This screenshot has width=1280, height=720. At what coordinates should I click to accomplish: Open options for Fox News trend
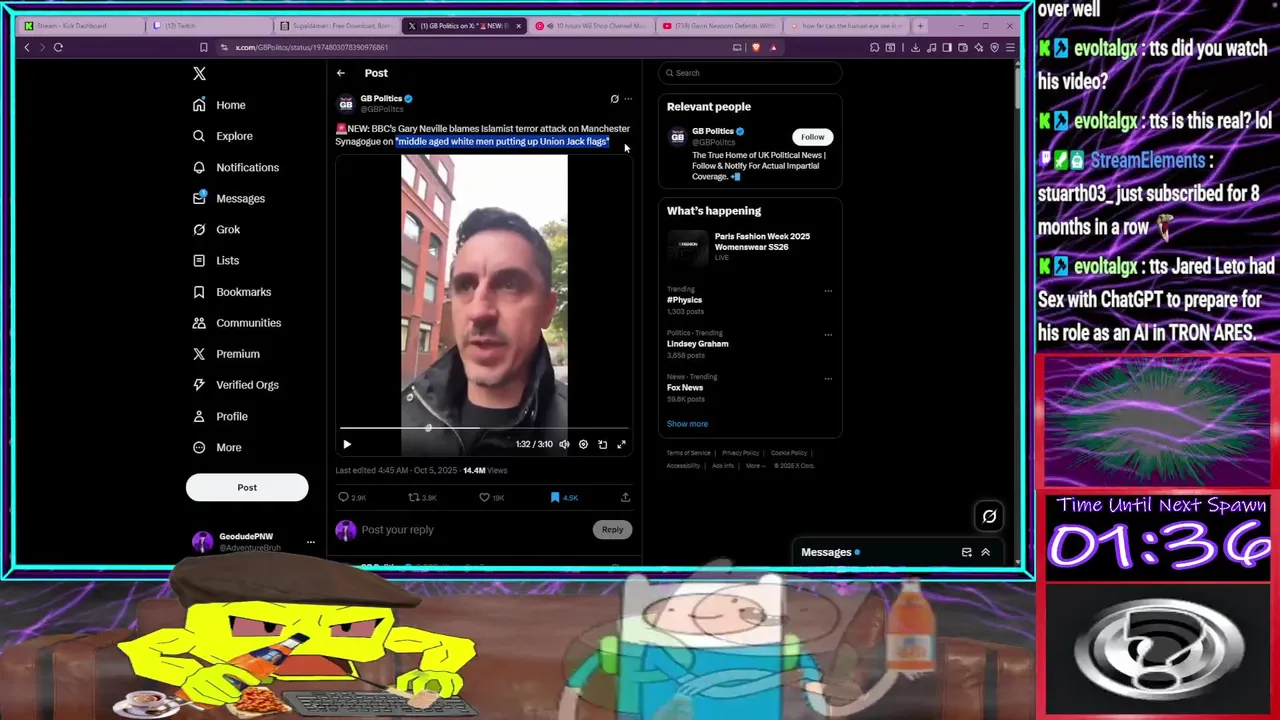tap(828, 379)
